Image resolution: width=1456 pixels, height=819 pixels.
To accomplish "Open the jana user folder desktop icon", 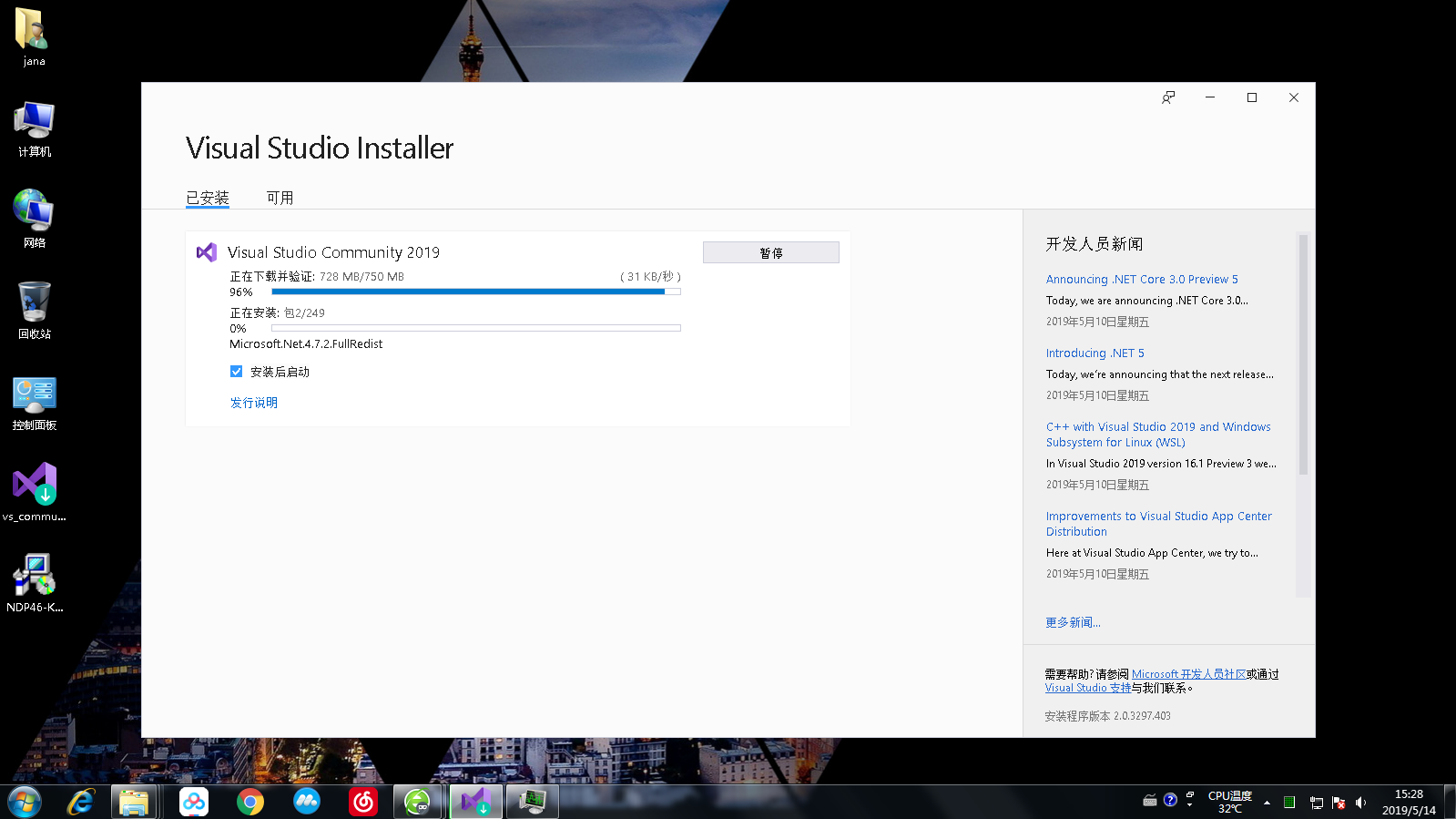I will coord(34,37).
